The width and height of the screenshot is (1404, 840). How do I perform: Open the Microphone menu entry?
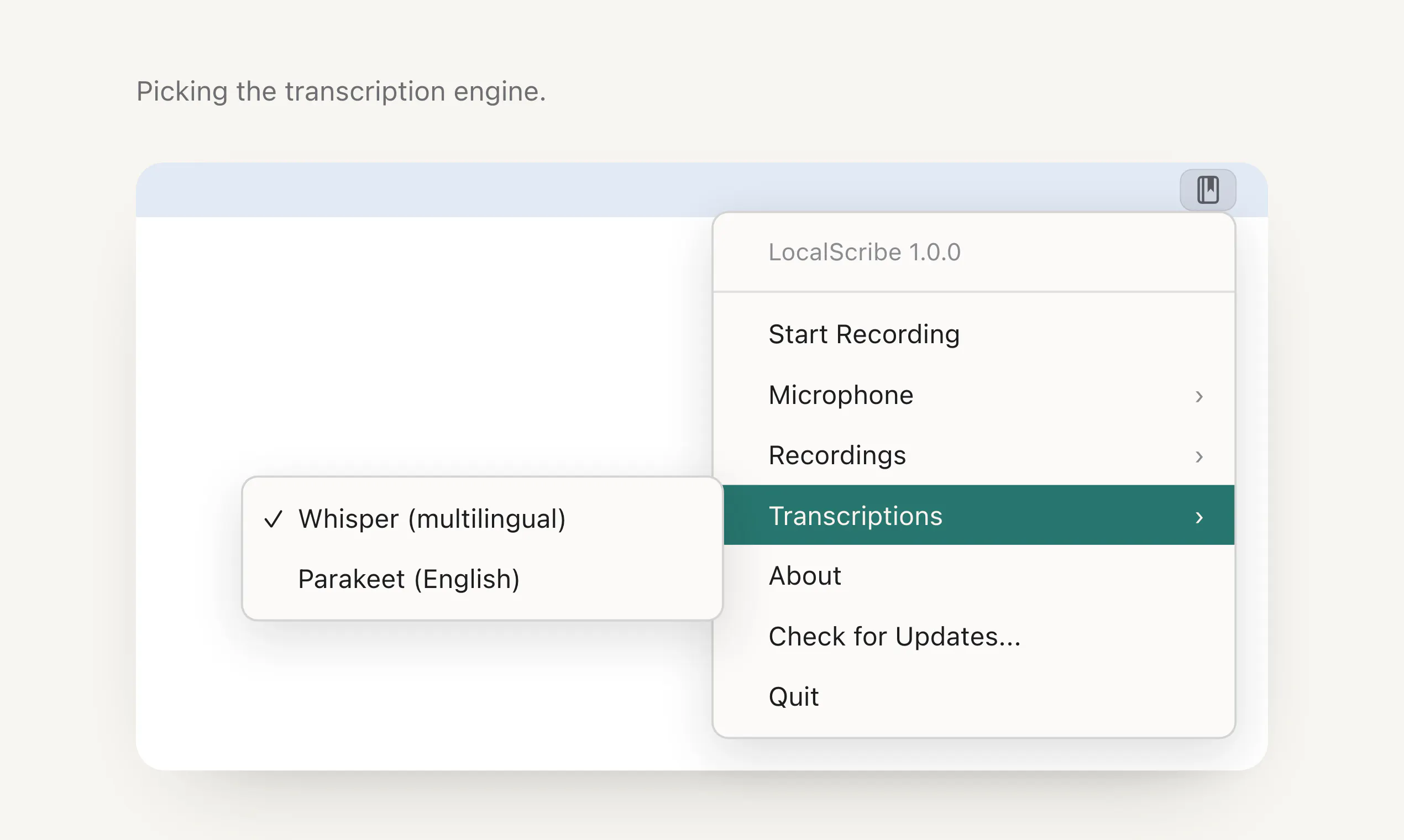coord(974,395)
